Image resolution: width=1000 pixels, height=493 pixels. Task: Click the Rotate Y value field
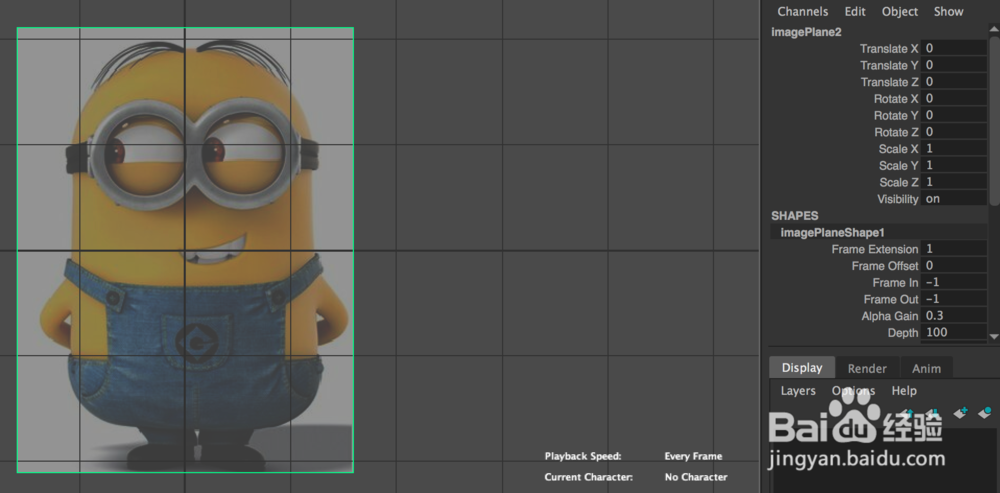point(953,115)
